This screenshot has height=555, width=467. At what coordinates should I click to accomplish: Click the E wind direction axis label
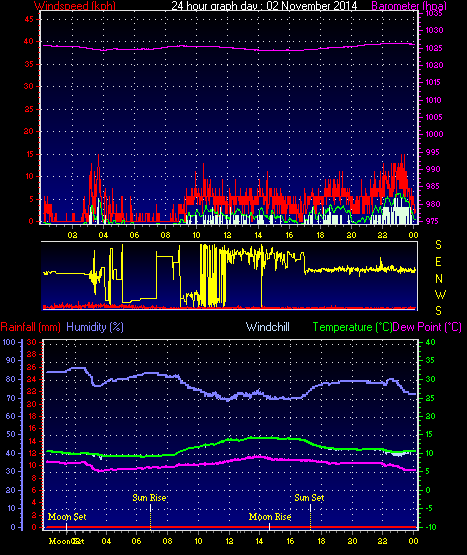point(438,262)
